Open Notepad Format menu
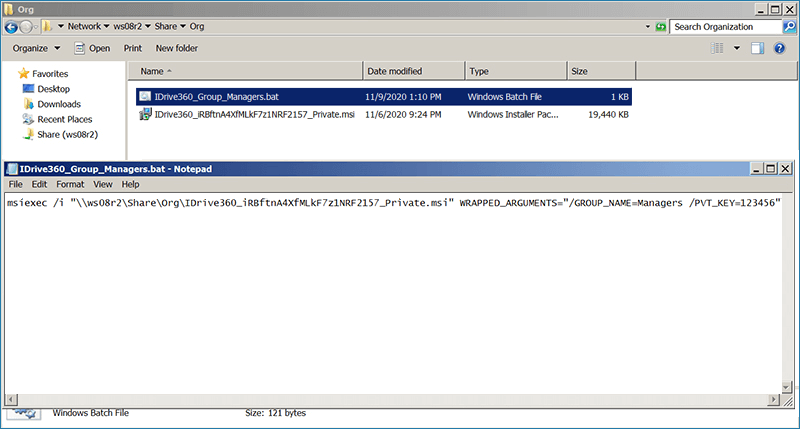This screenshot has width=800, height=429. [70, 184]
